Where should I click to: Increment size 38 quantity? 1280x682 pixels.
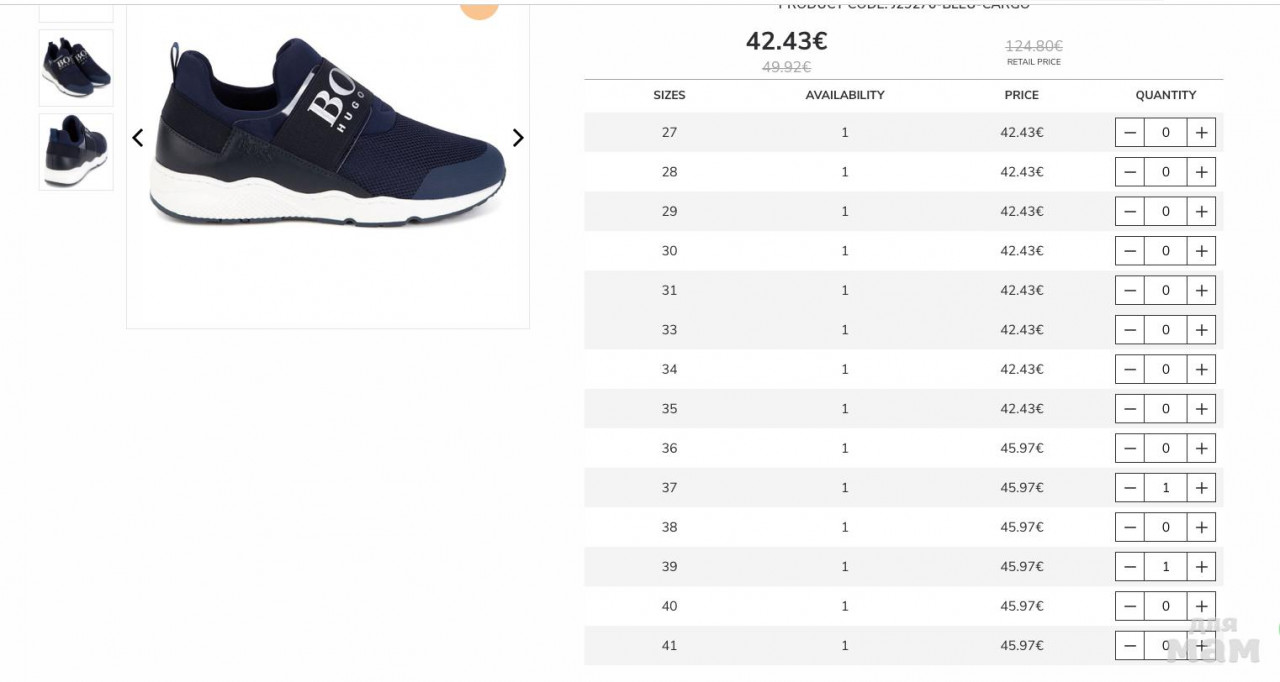coord(1201,527)
